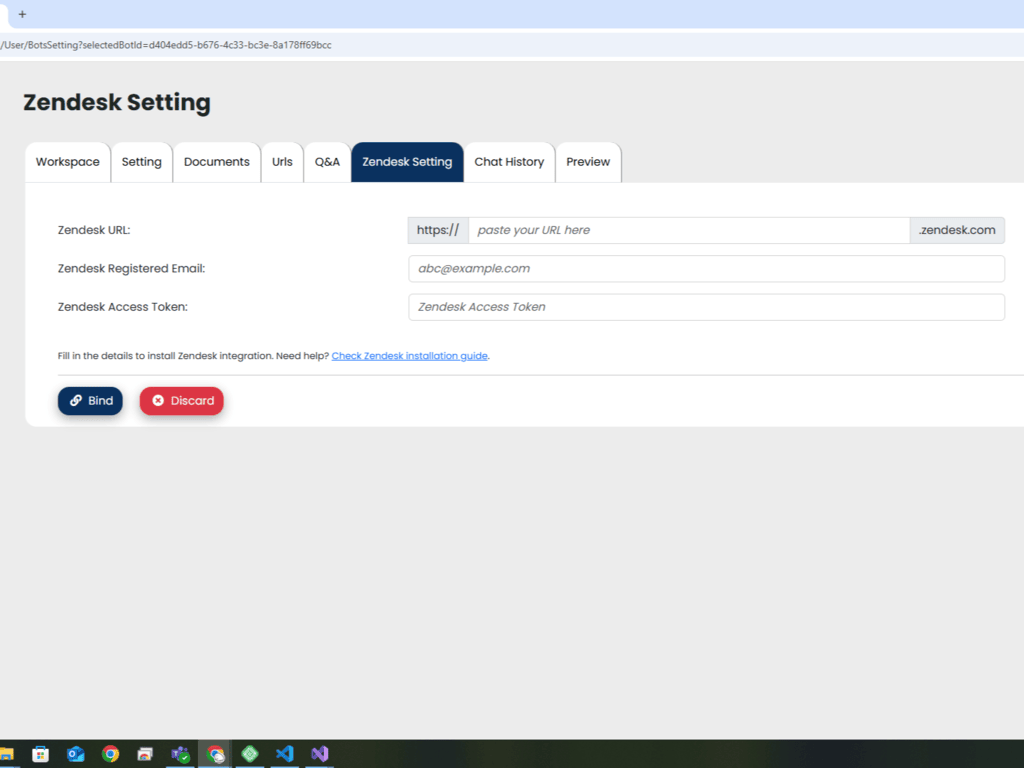Open File Explorer from the taskbar
The height and width of the screenshot is (768, 1024).
point(7,754)
